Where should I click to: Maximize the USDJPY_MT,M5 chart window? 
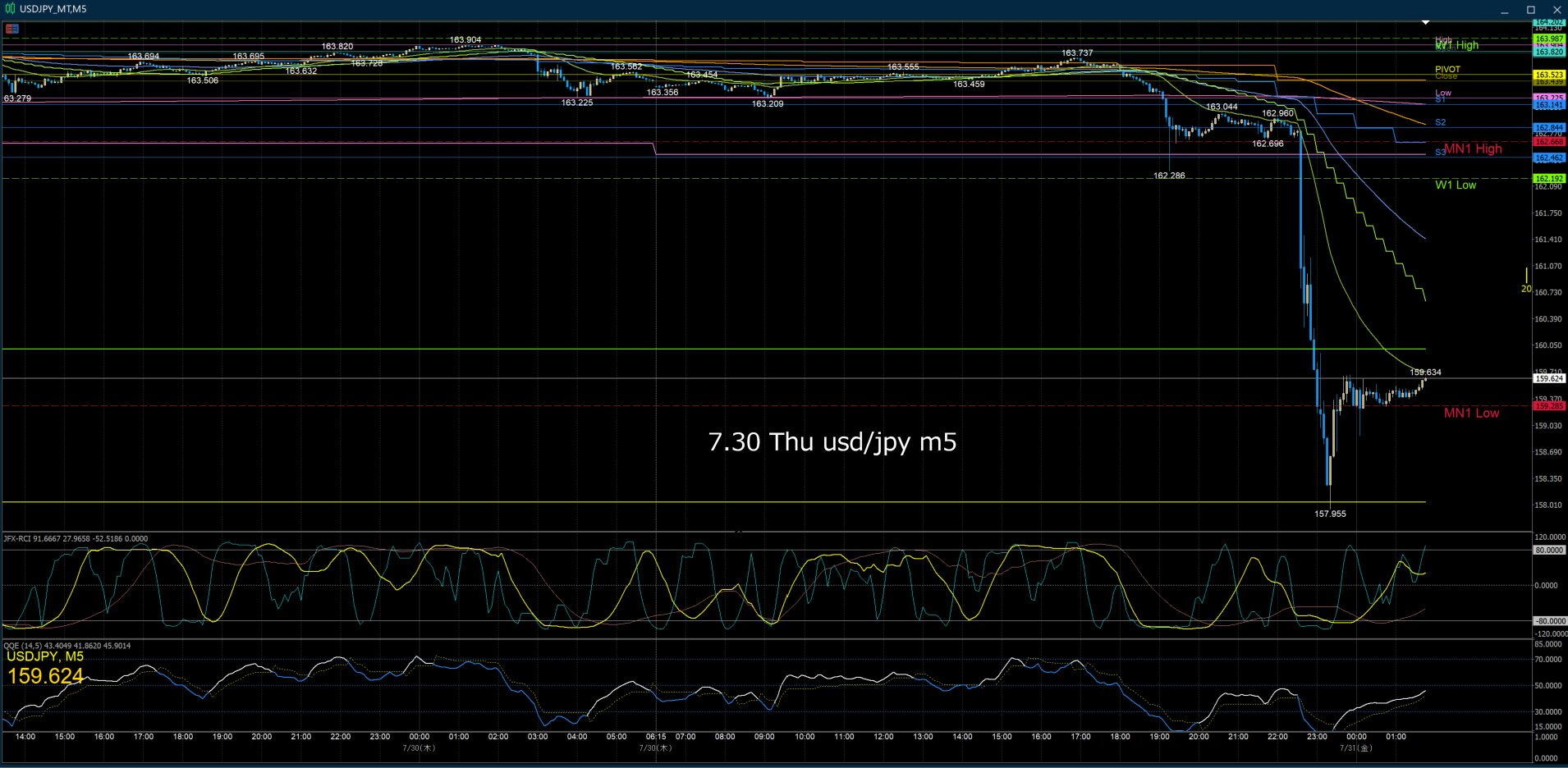coord(1531,10)
